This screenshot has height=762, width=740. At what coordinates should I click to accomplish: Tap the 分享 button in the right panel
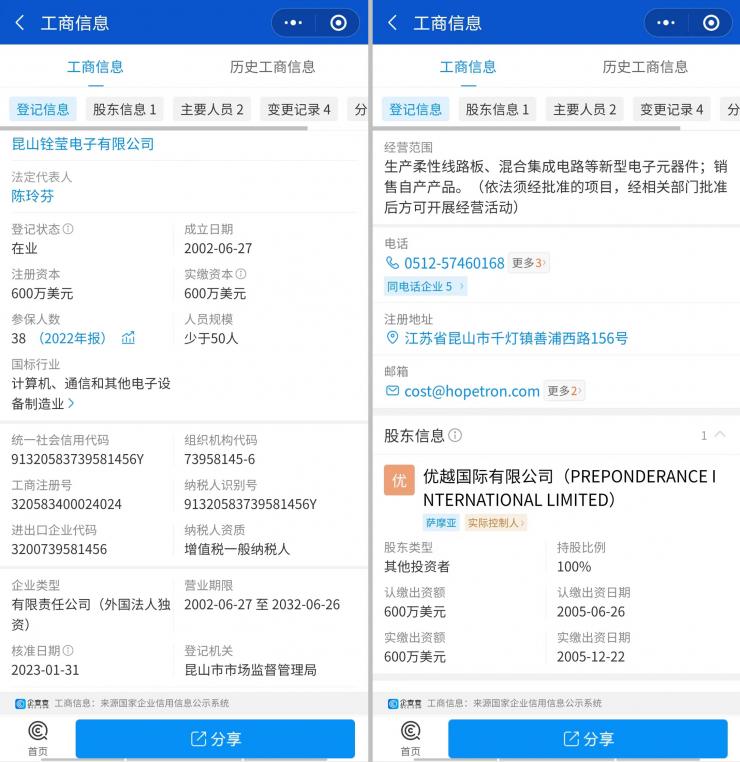pos(587,739)
